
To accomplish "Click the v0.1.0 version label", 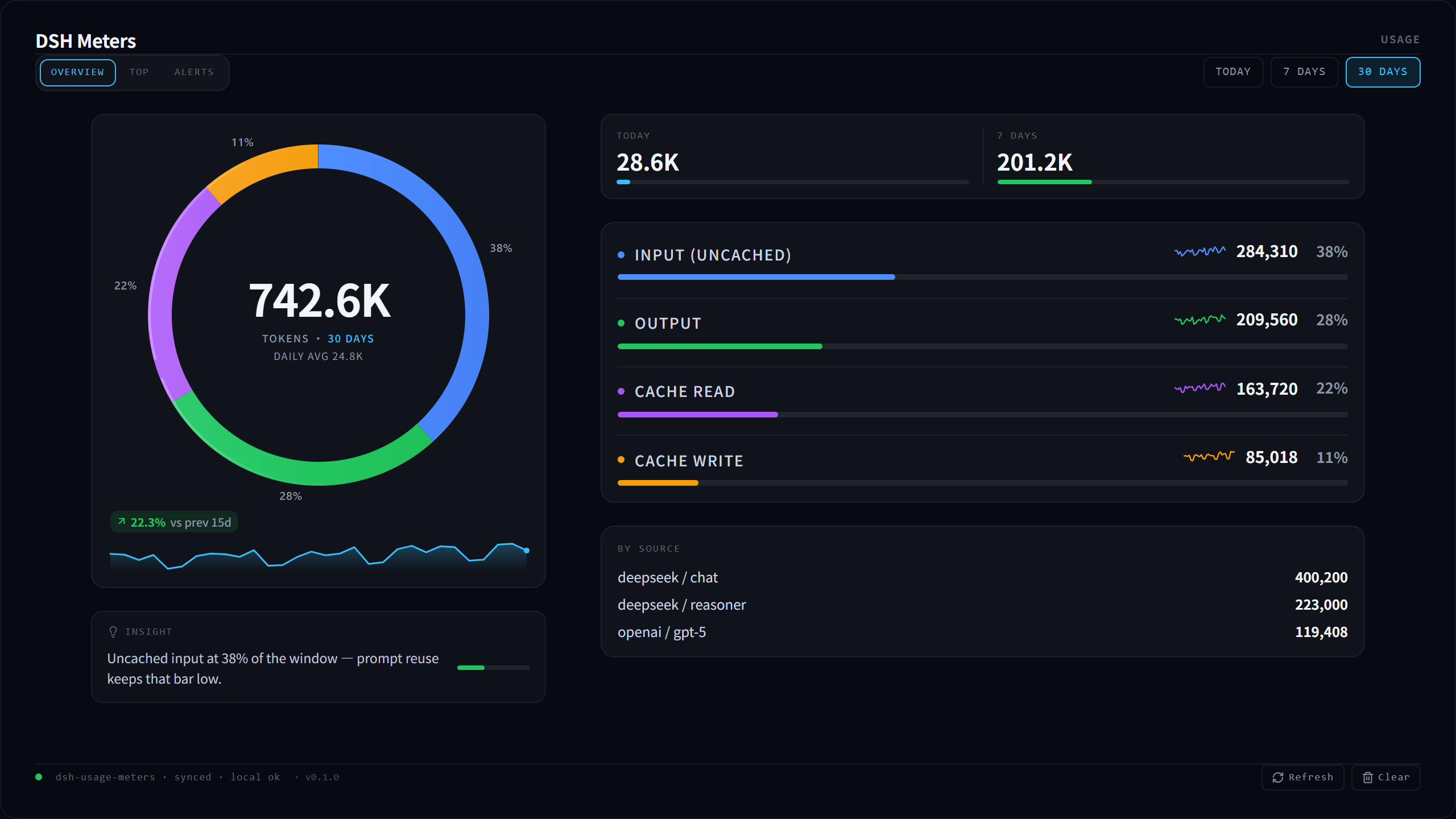I will 322,777.
